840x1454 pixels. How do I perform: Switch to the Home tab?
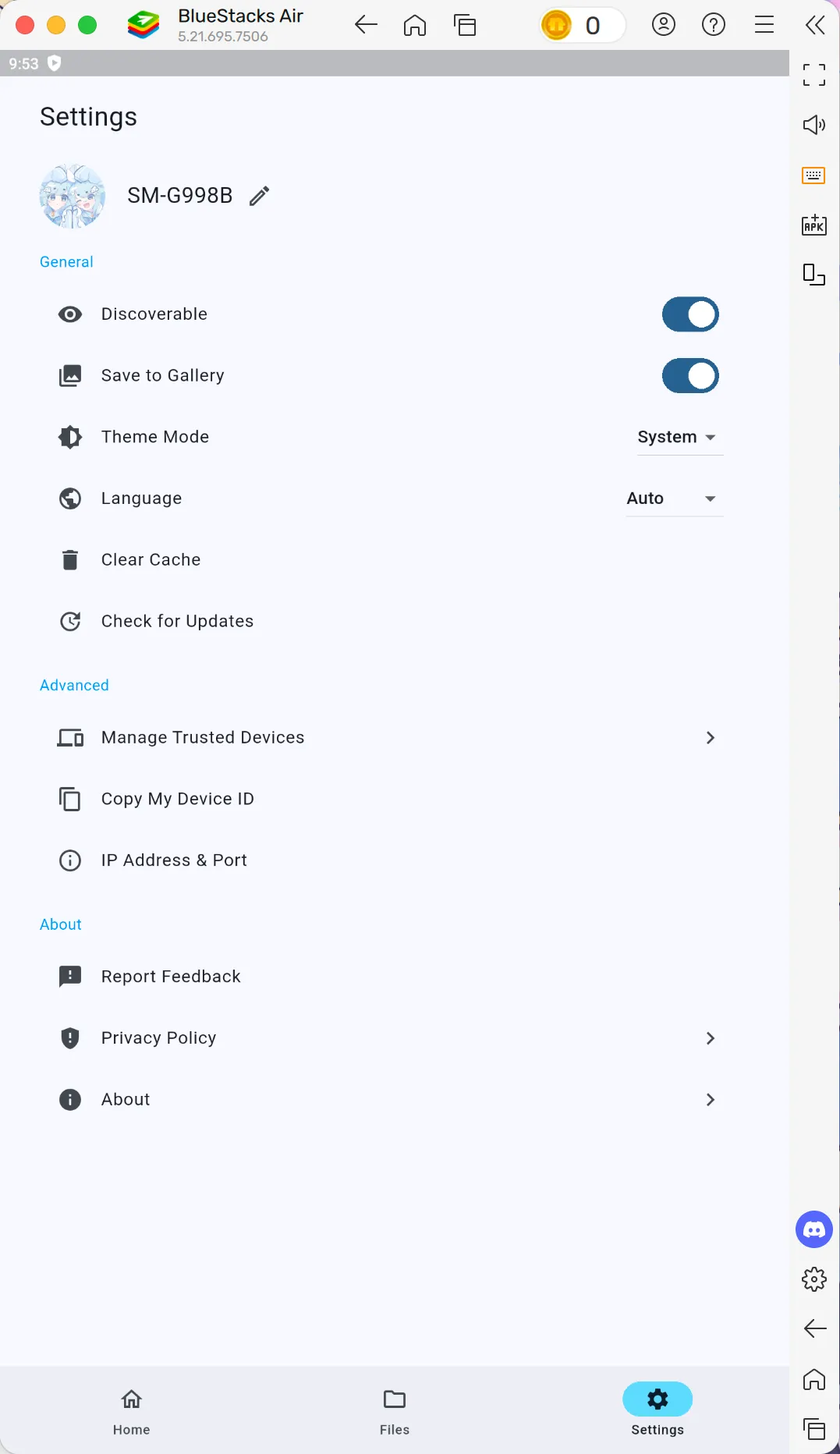(x=132, y=1411)
